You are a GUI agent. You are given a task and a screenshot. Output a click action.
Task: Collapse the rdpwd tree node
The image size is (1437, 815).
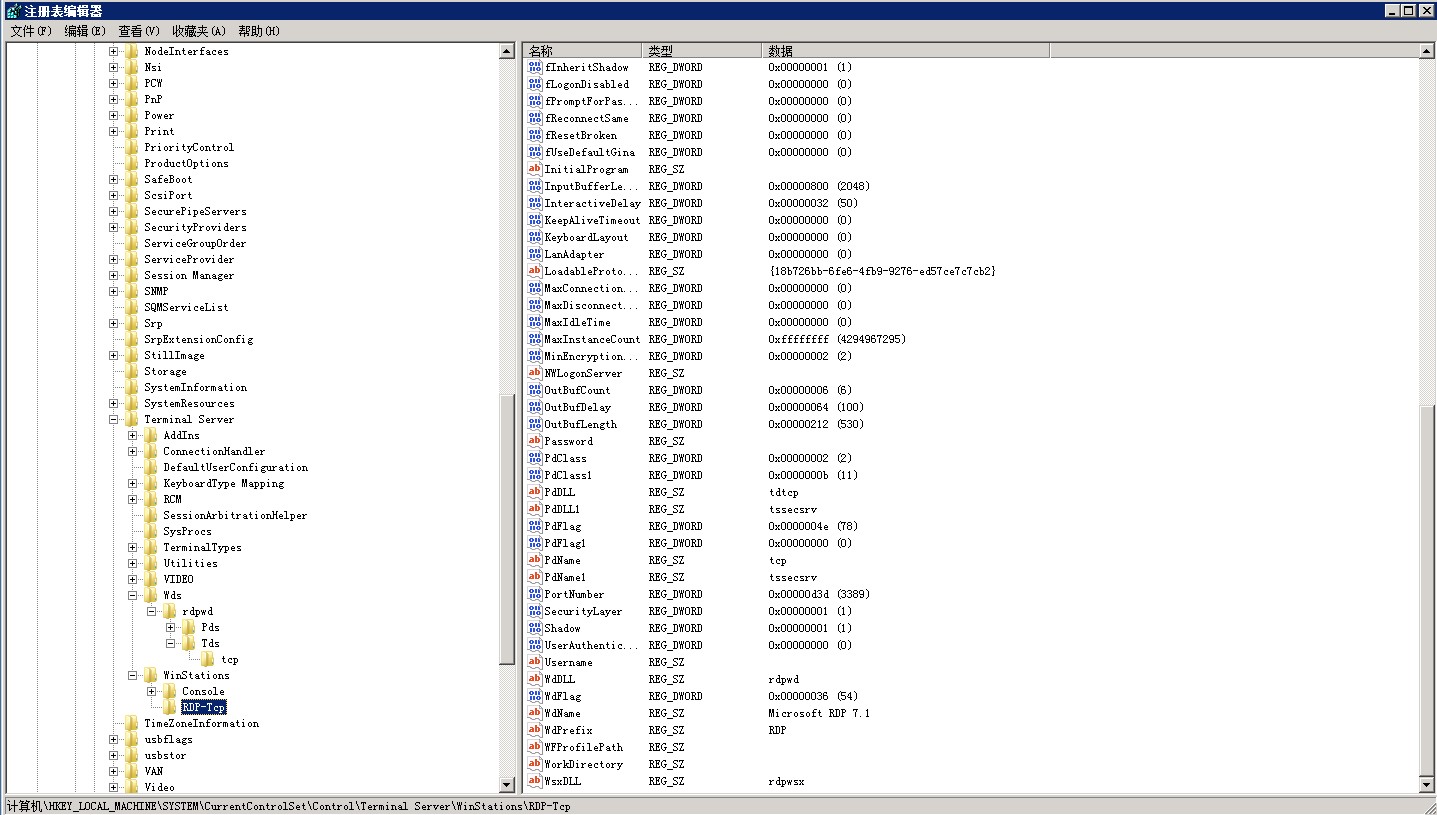pos(151,611)
